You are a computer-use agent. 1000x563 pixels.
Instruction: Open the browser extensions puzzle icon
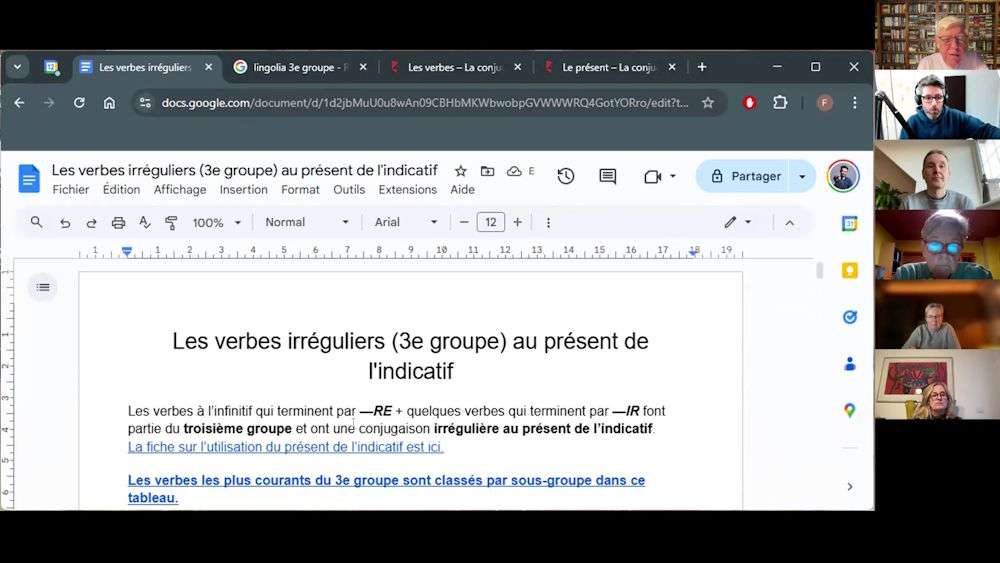pos(780,103)
